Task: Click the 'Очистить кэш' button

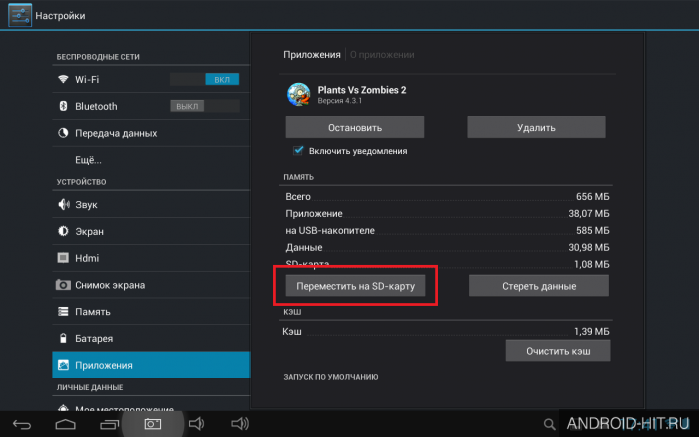Action: tap(558, 351)
